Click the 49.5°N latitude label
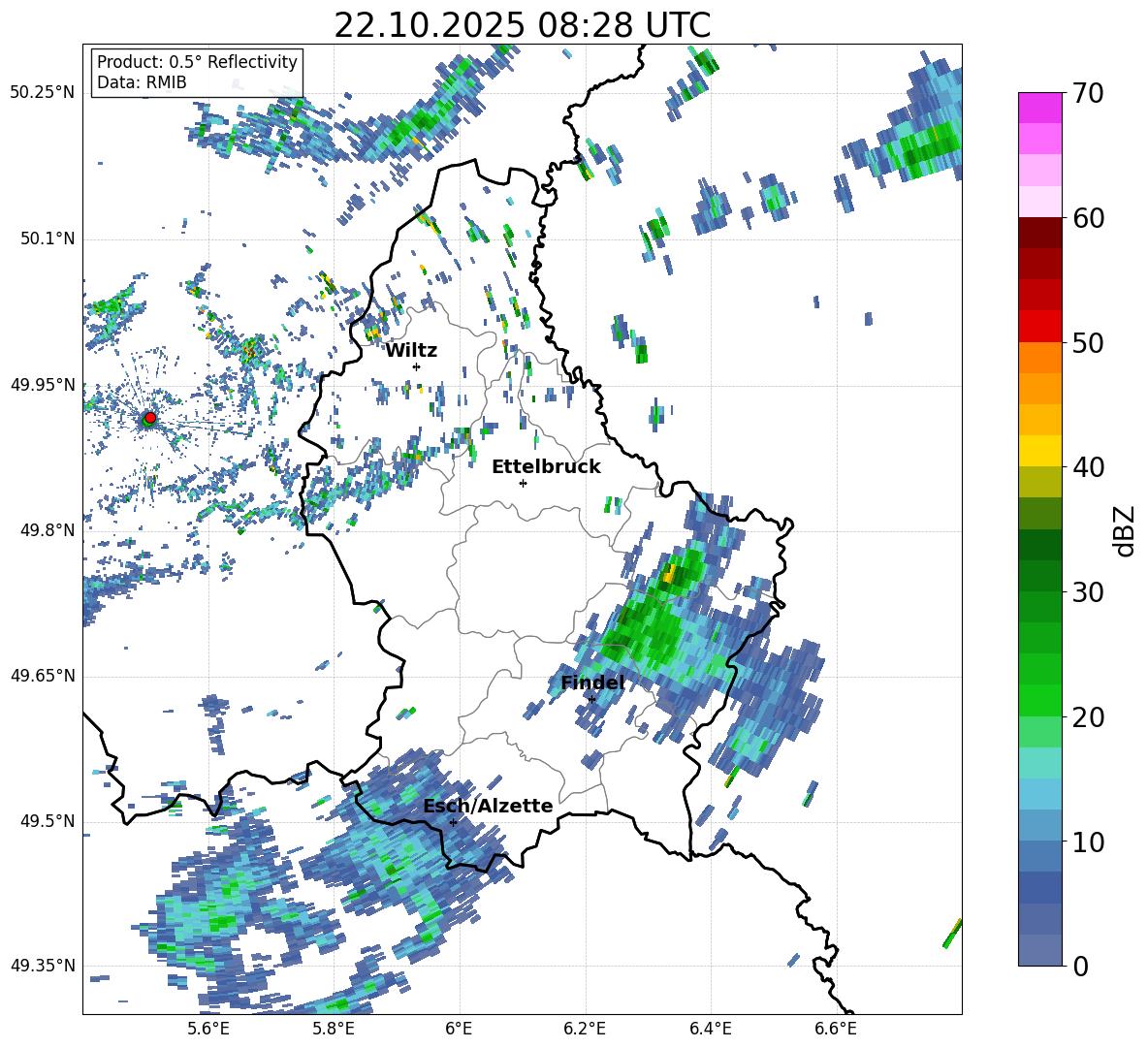1148x1048 pixels. (x=48, y=822)
